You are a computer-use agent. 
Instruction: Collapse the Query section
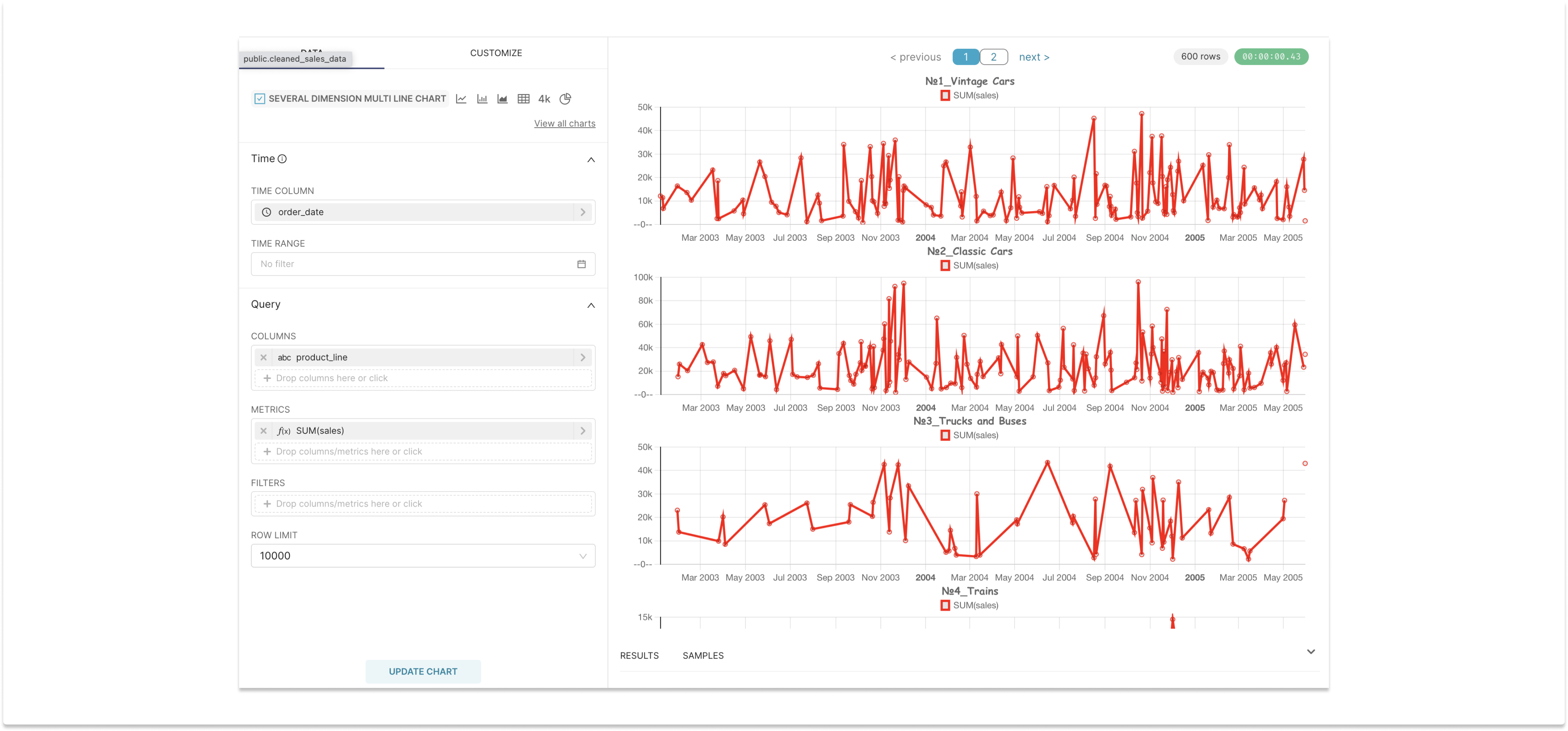(590, 305)
